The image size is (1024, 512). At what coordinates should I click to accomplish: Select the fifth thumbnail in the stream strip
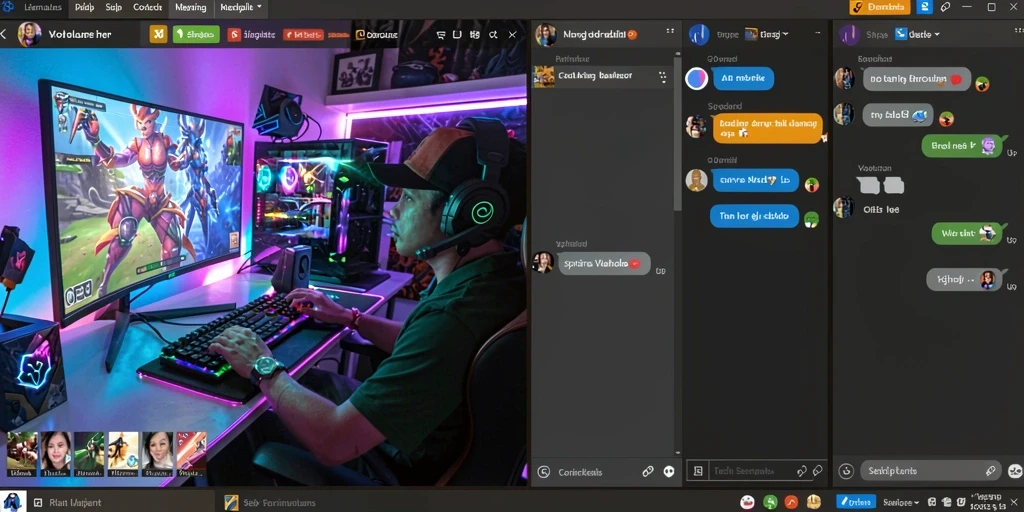157,454
